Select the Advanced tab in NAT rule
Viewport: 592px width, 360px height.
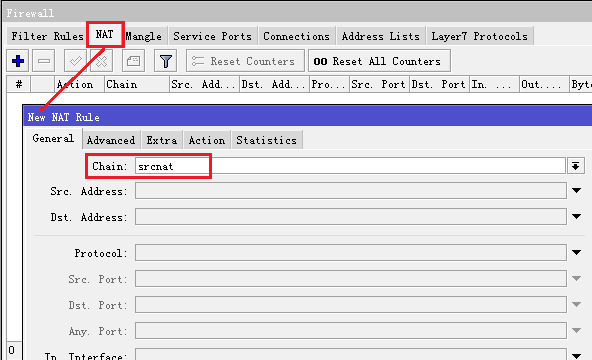tap(111, 140)
